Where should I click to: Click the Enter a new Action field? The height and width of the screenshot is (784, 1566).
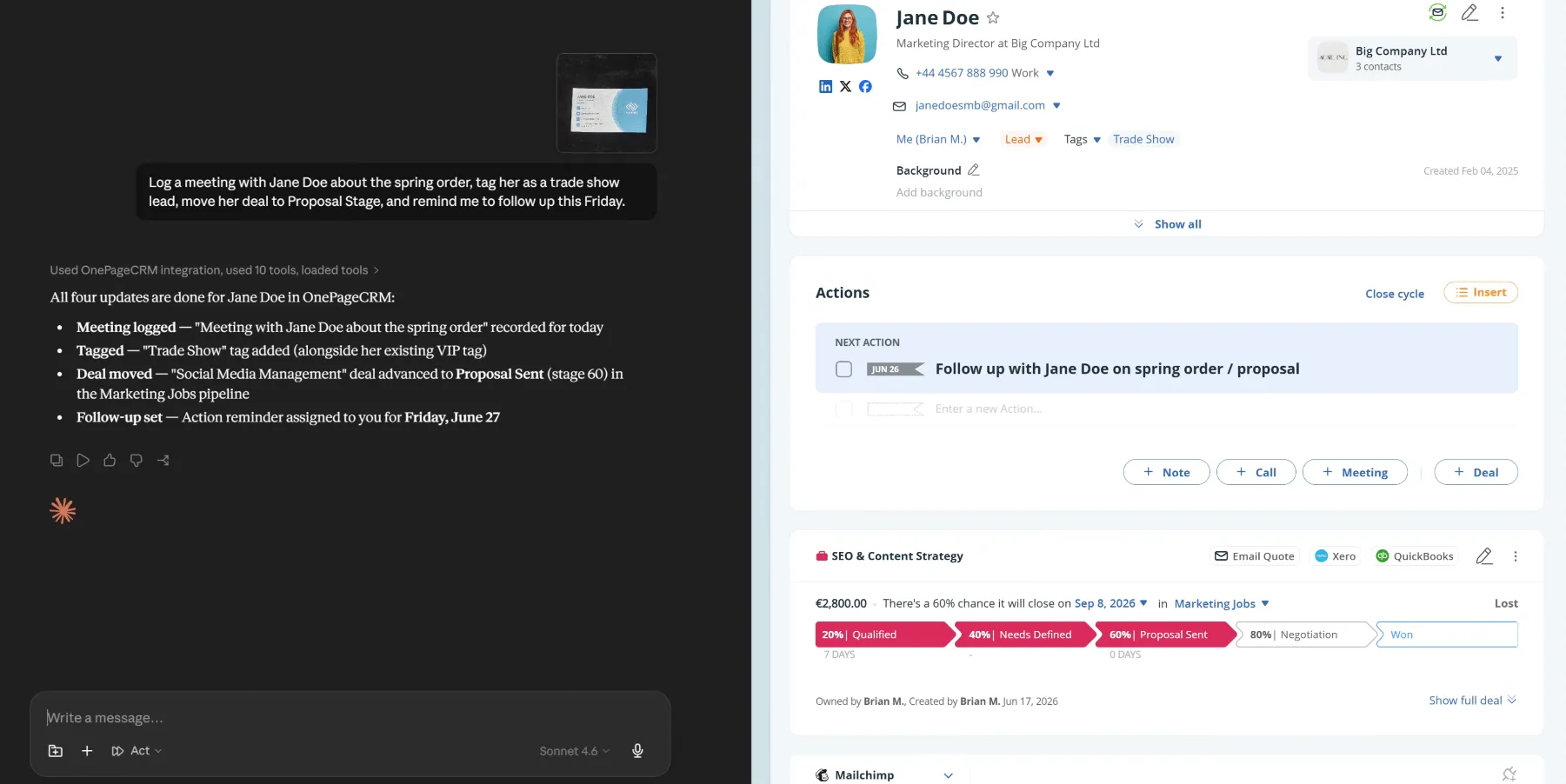click(989, 409)
